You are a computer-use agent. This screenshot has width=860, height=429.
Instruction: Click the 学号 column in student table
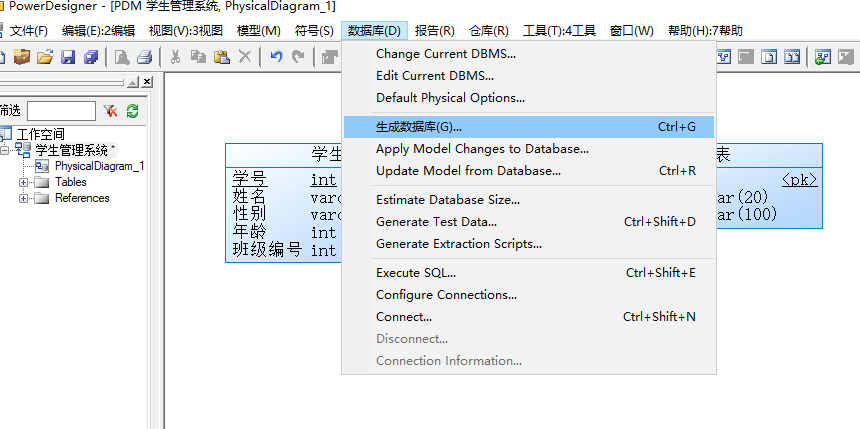250,179
